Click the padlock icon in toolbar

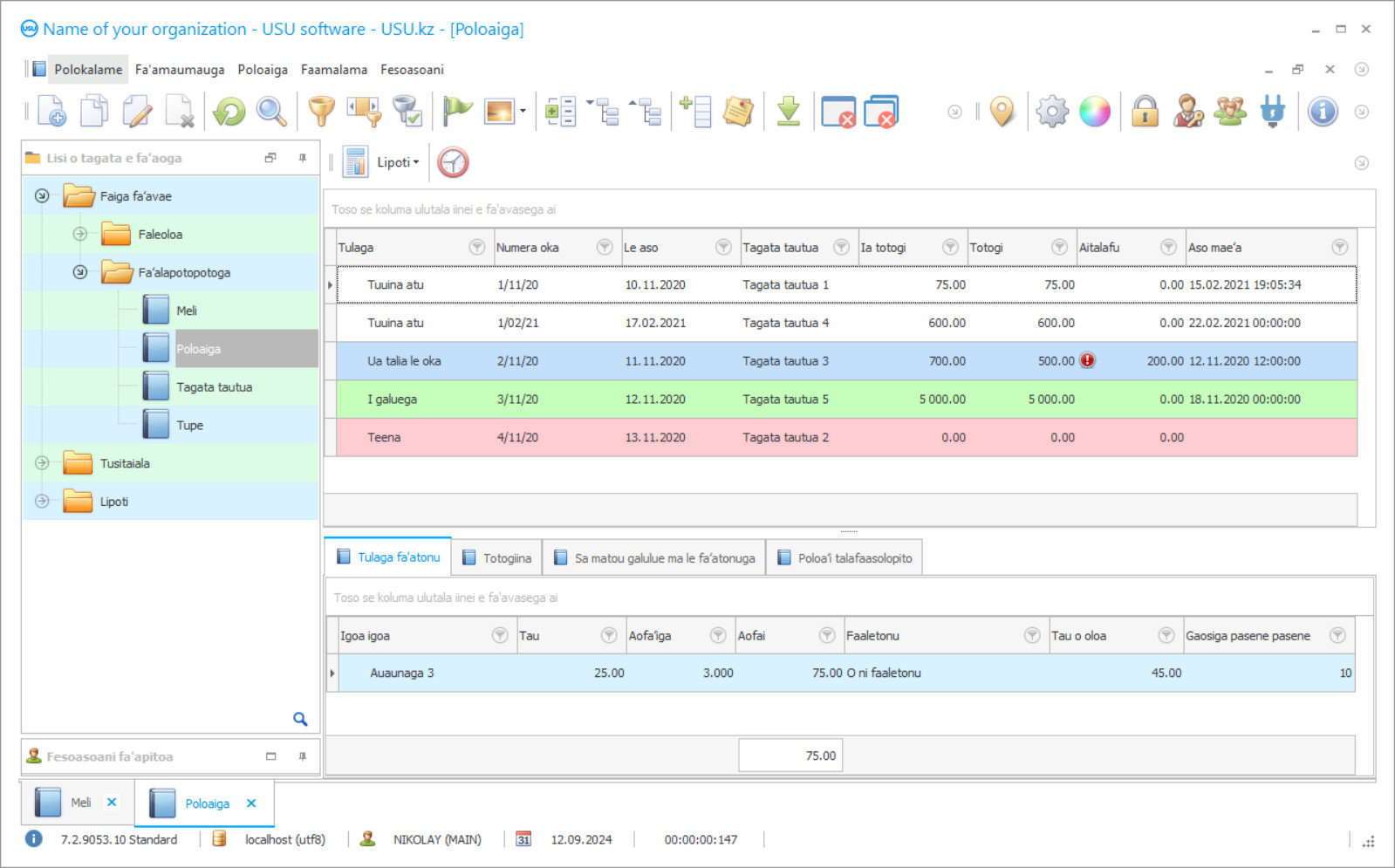point(1145,112)
